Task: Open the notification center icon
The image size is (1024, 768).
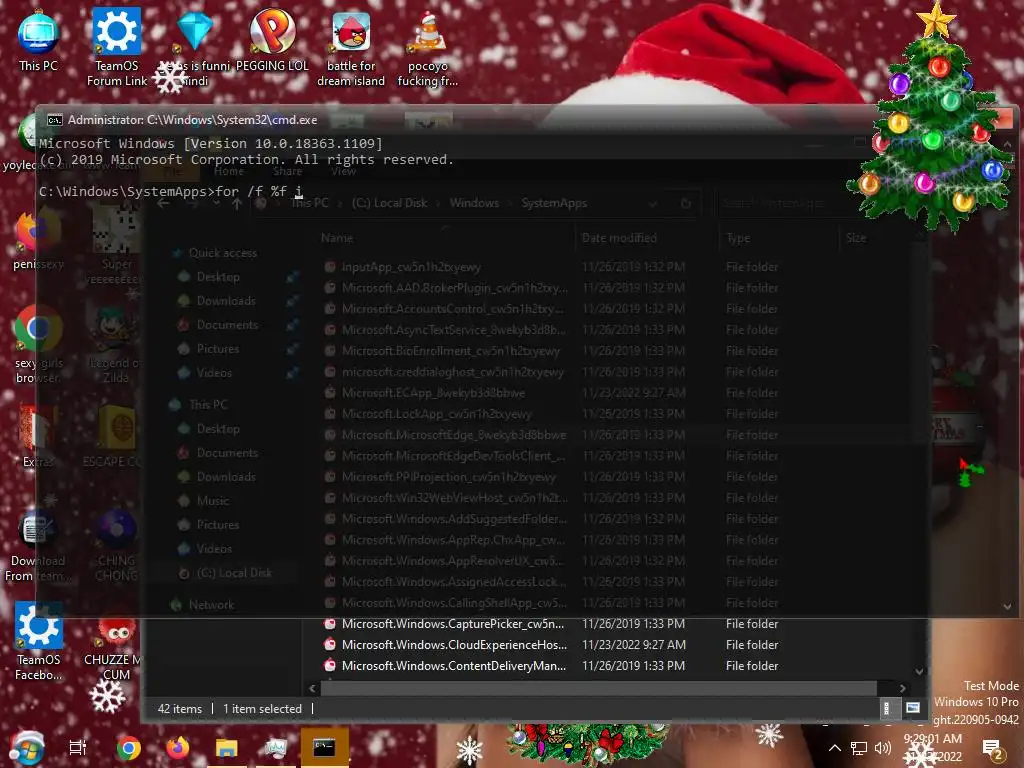Action: [993, 750]
